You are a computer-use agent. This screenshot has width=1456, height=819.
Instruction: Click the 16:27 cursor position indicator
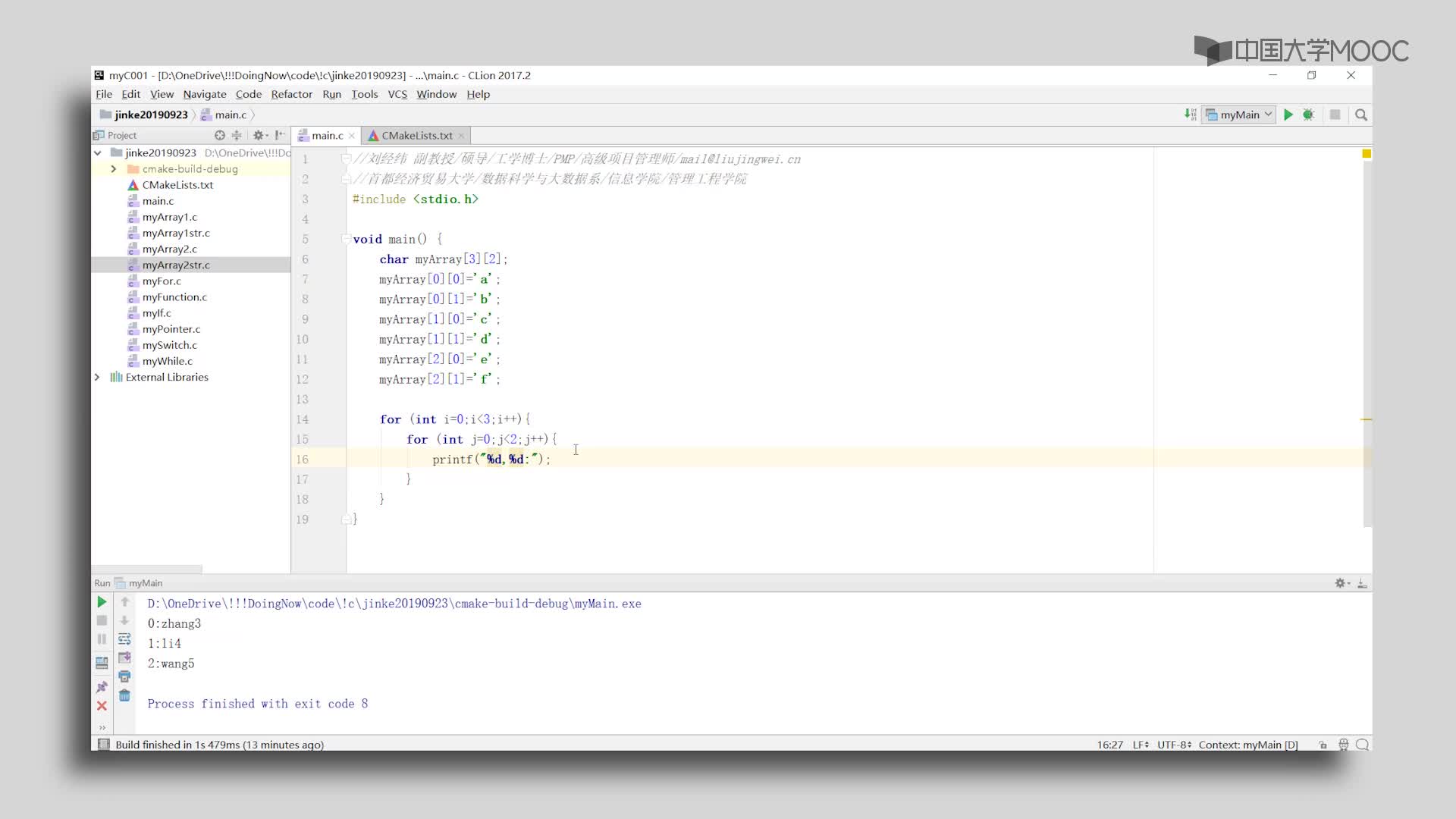(1109, 745)
